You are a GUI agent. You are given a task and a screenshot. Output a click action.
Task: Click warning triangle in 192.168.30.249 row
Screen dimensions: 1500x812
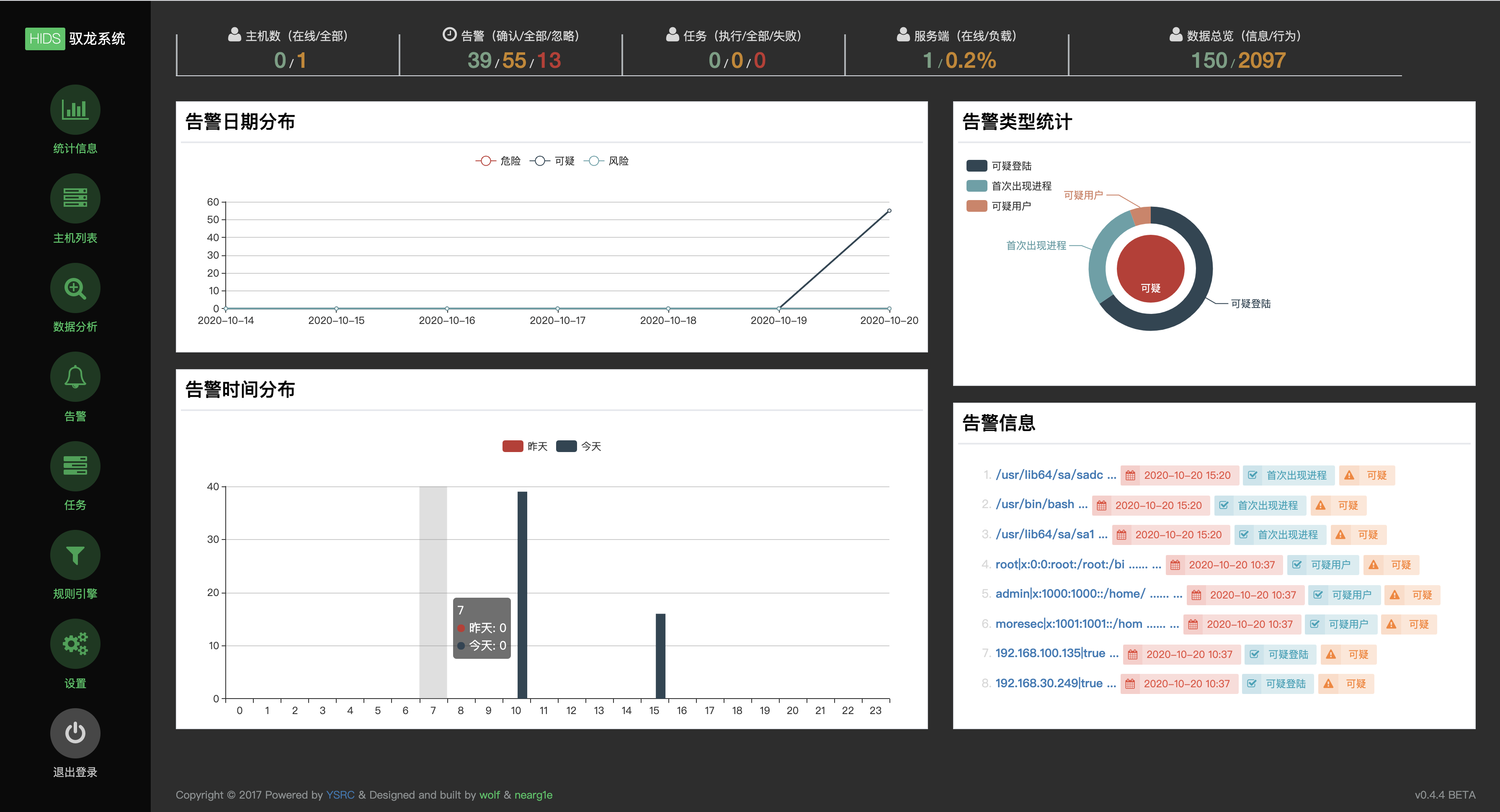point(1328,684)
